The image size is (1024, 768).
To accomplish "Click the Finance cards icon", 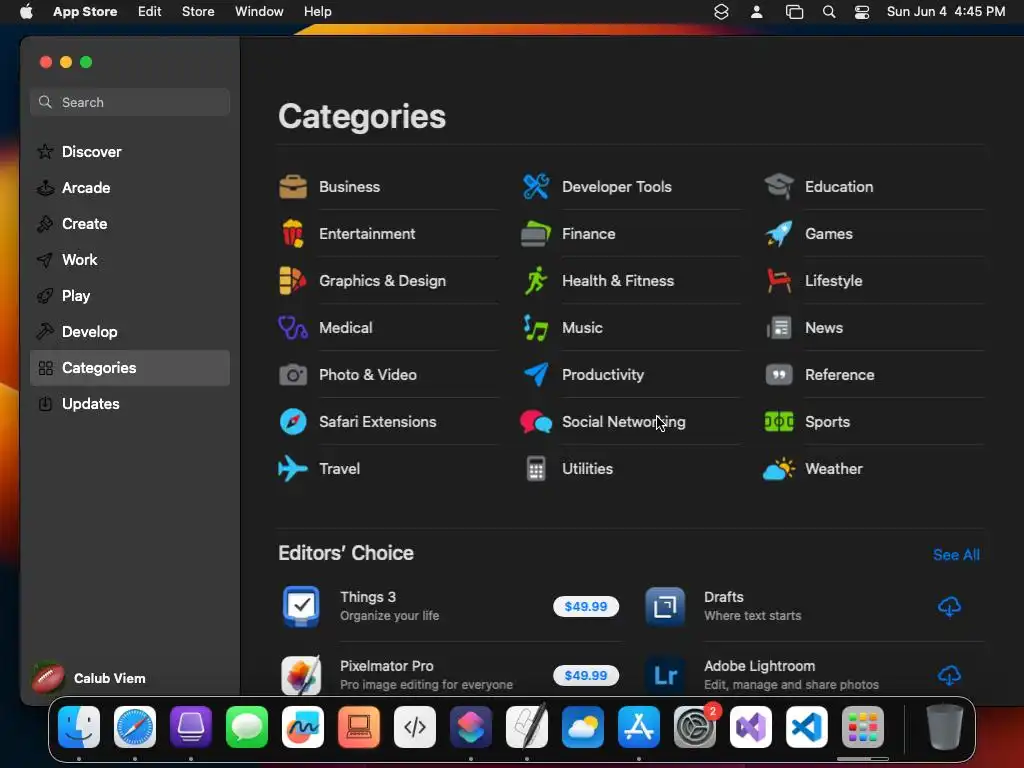I will (x=536, y=234).
